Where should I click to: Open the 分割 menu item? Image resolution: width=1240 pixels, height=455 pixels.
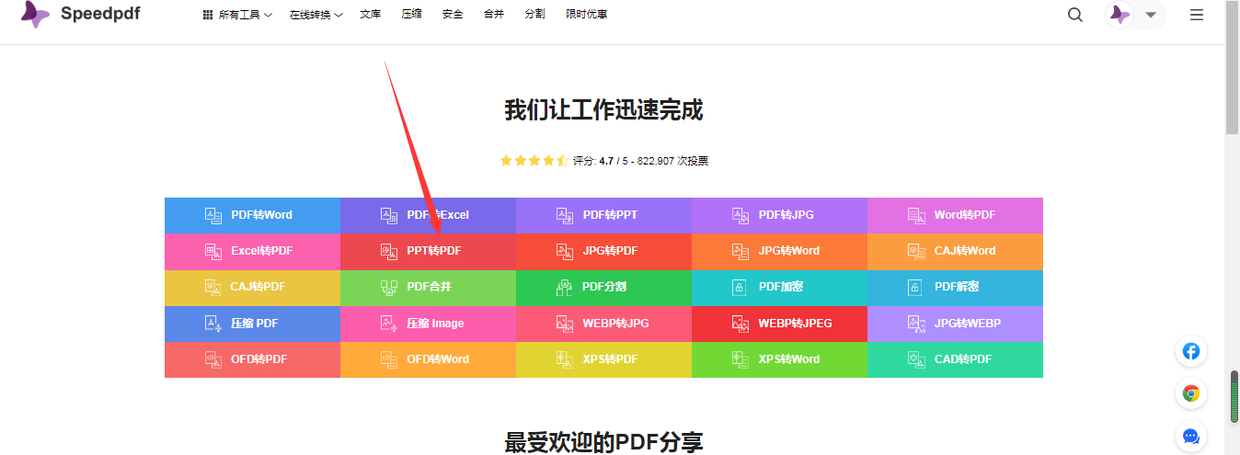point(535,15)
